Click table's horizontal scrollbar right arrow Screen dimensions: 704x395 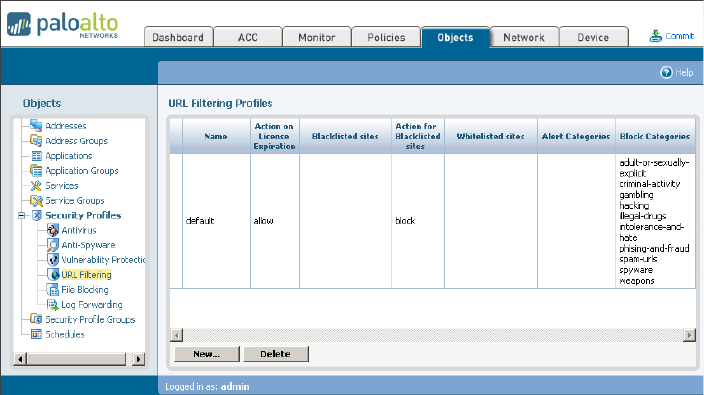[689, 335]
